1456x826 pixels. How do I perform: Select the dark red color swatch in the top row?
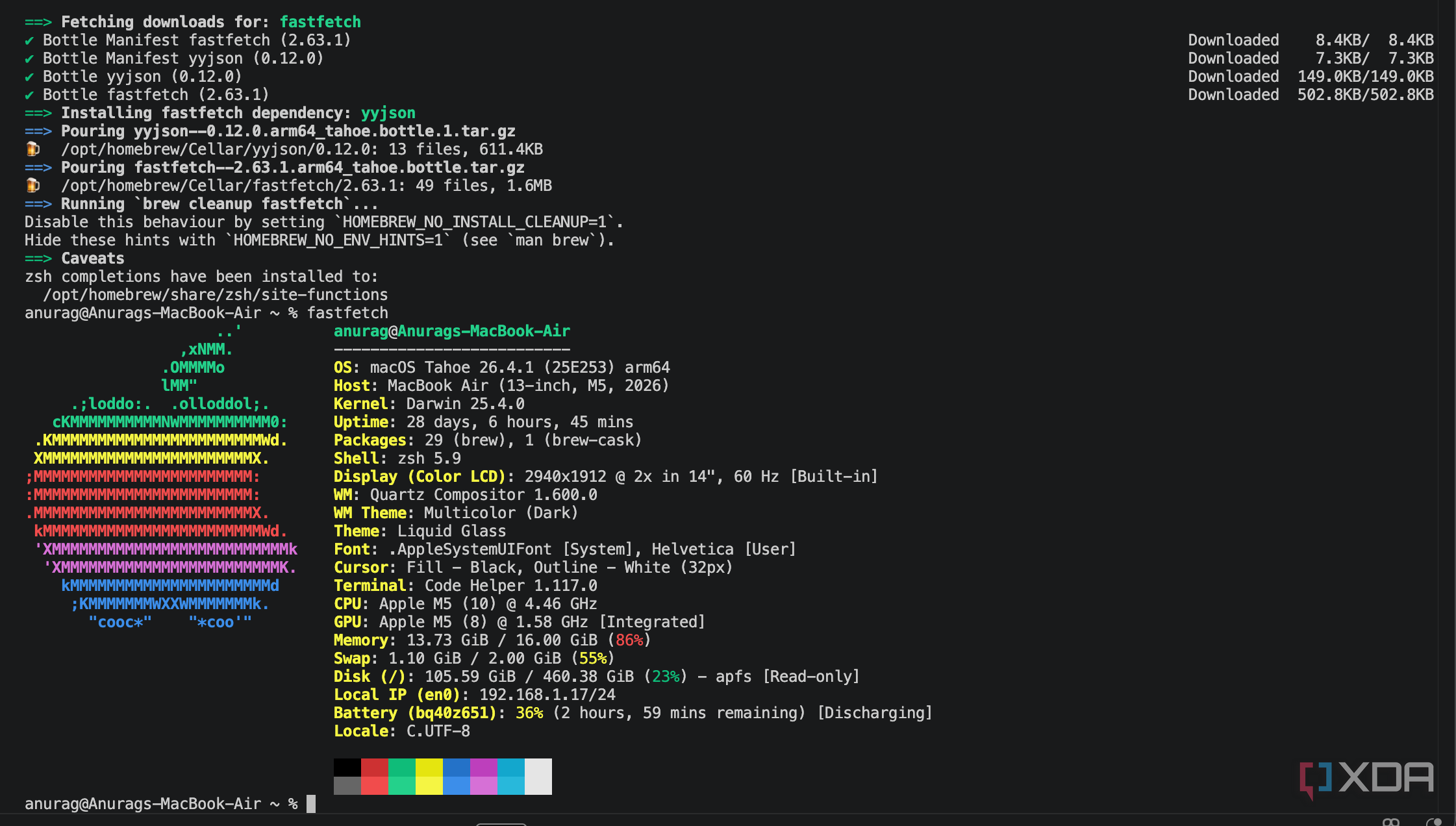coord(375,768)
